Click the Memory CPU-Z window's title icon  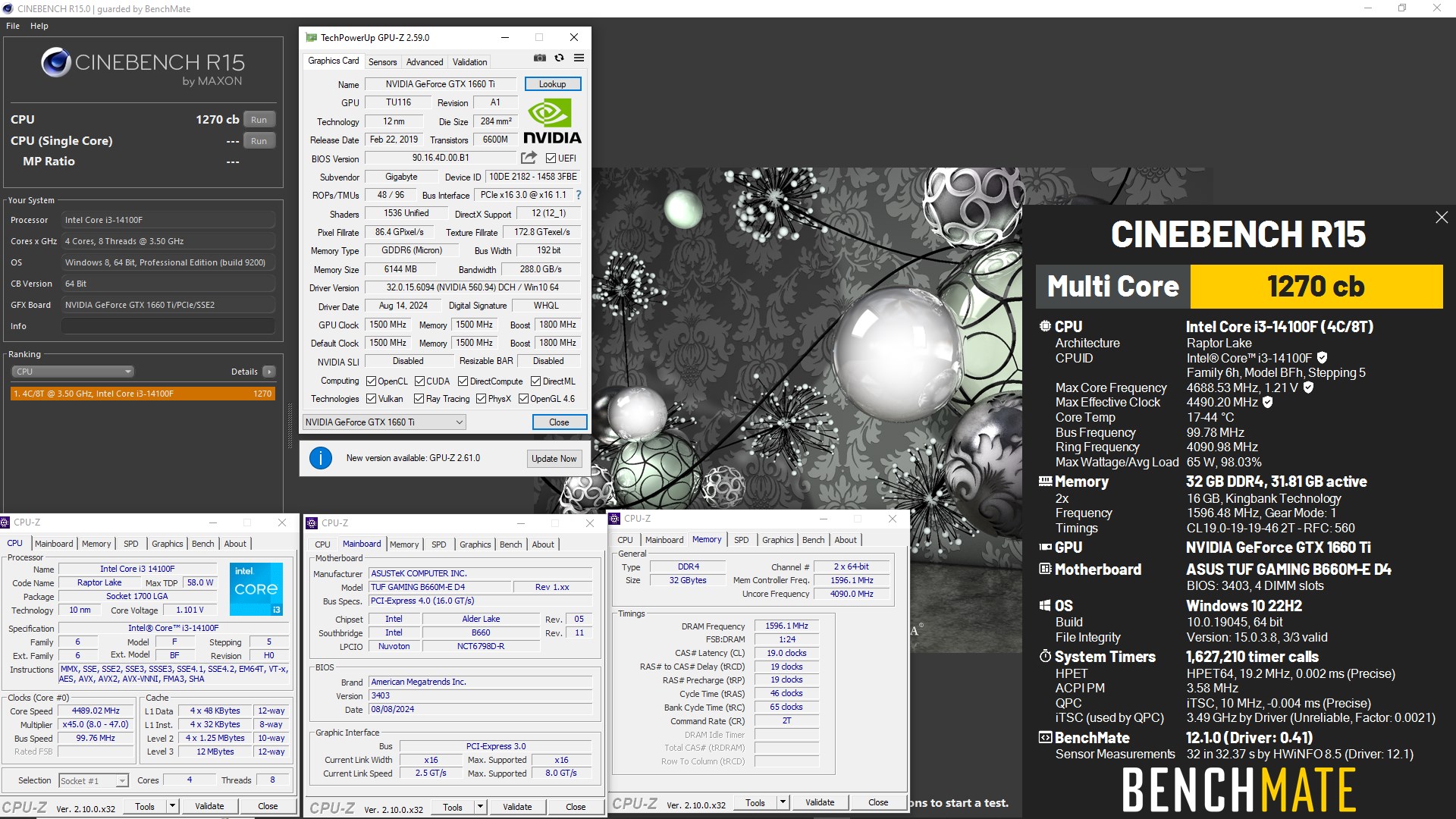click(x=615, y=519)
